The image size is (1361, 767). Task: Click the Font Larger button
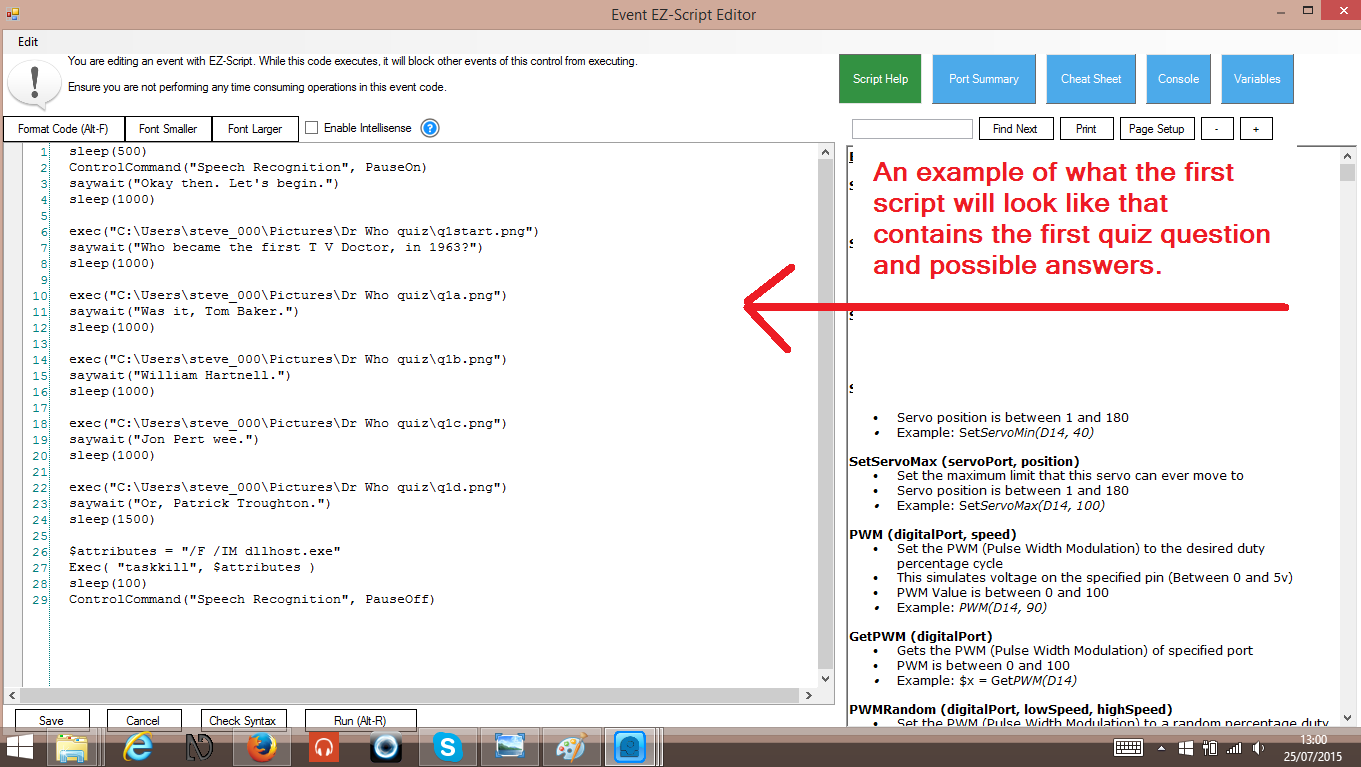coord(255,129)
